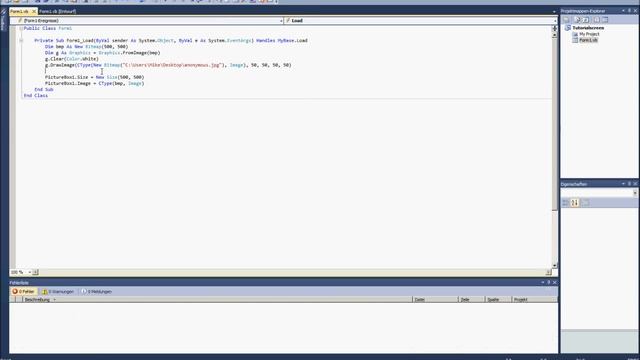
Task: Switch to the Form1.vb code tab
Action: pyautogui.click(x=19, y=11)
